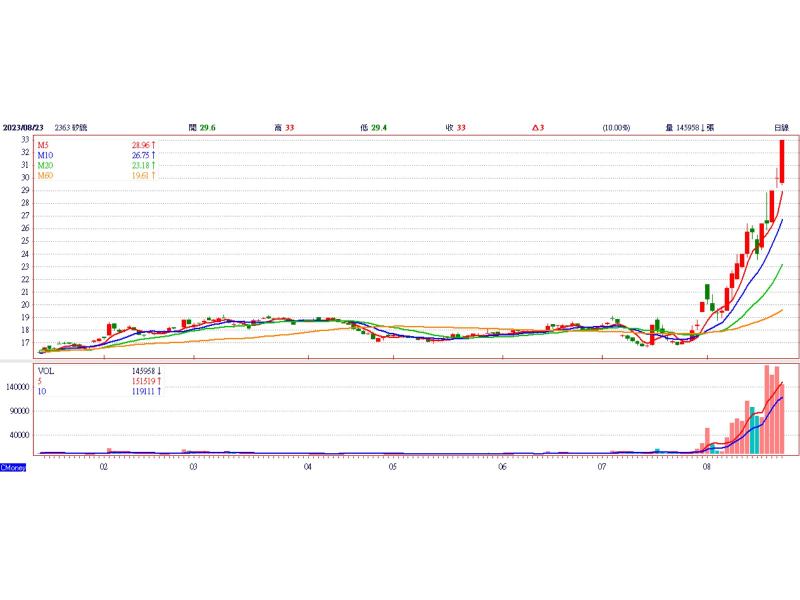
Task: Click the tallest red candlestick at 33
Action: point(782,161)
